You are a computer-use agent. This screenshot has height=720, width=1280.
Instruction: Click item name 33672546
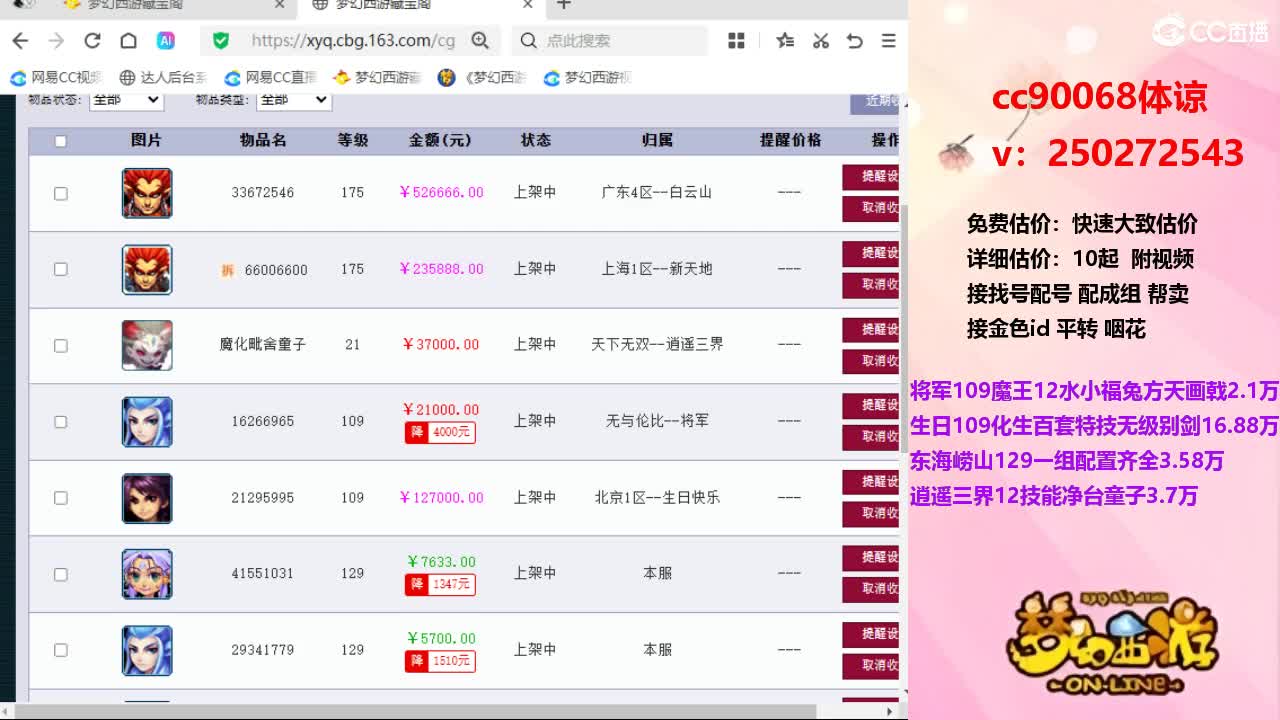pyautogui.click(x=263, y=192)
